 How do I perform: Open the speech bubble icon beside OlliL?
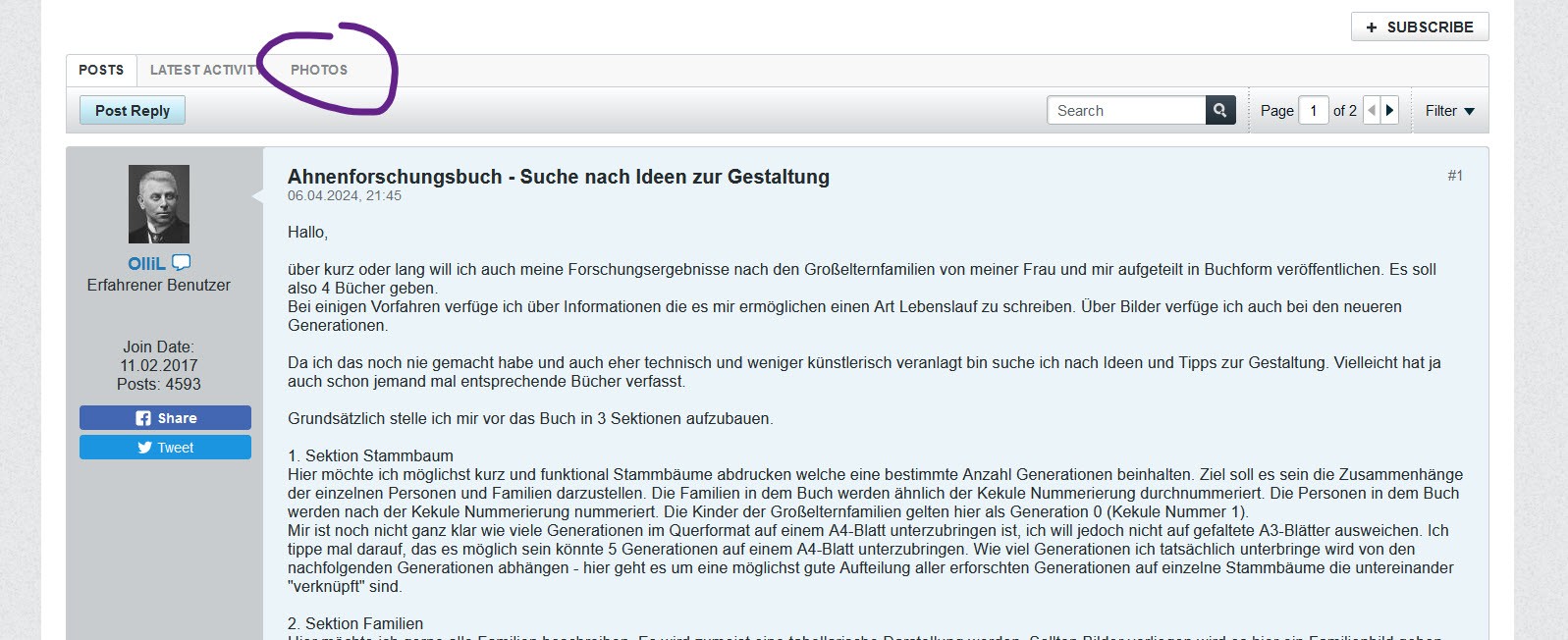182,262
